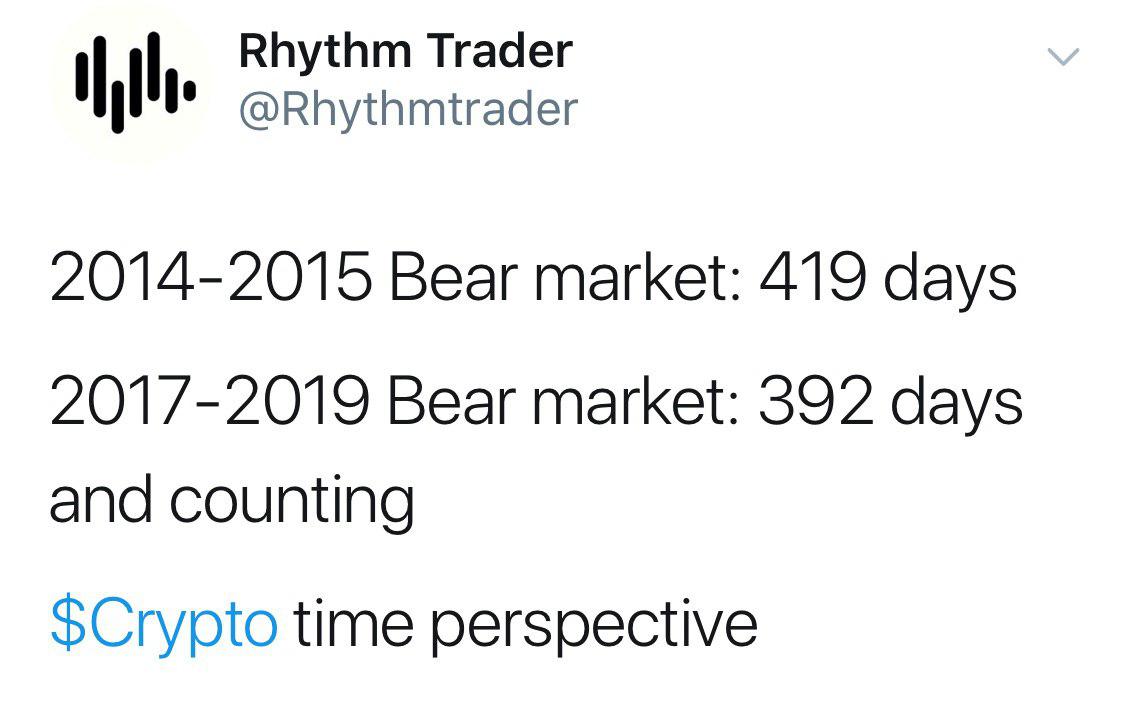Screen dimensions: 1125x705
Task: Click the word "counting" in the tweet
Action: point(291,503)
